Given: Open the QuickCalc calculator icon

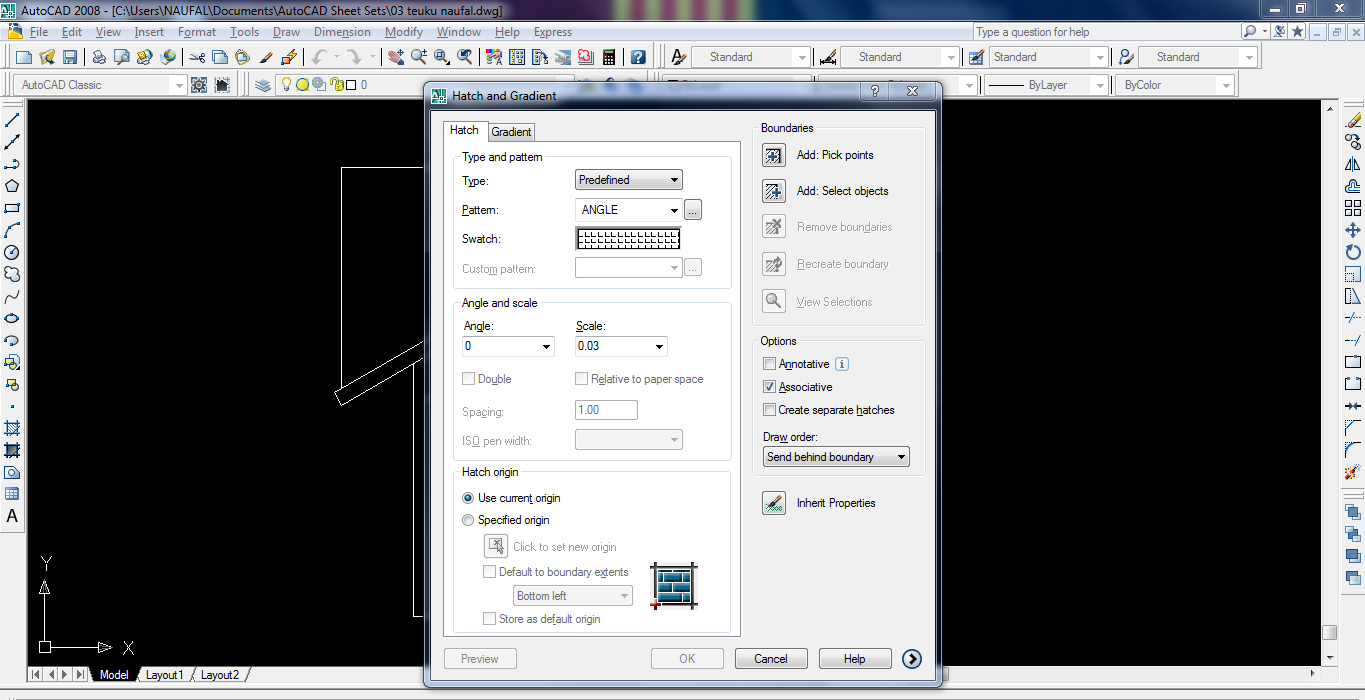Looking at the screenshot, I should click(608, 57).
